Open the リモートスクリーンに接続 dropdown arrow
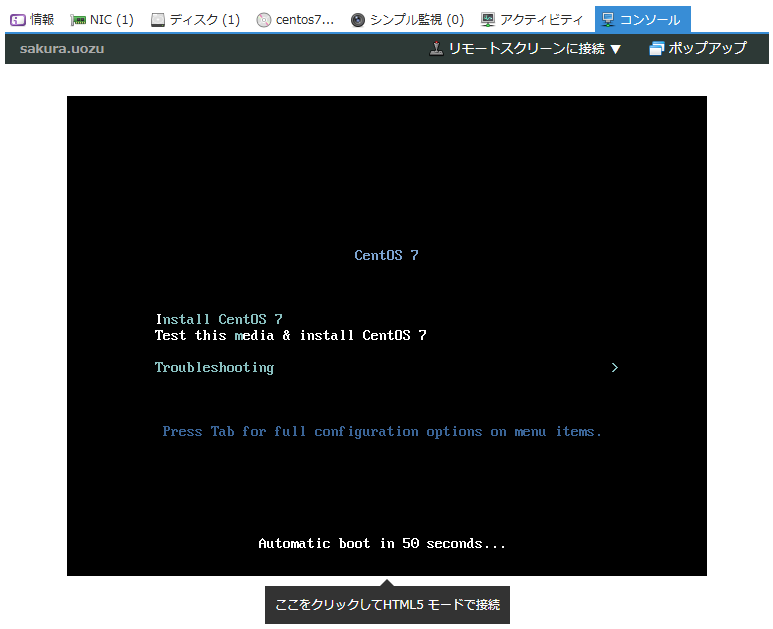Image resolution: width=773 pixels, height=629 pixels. (615, 49)
